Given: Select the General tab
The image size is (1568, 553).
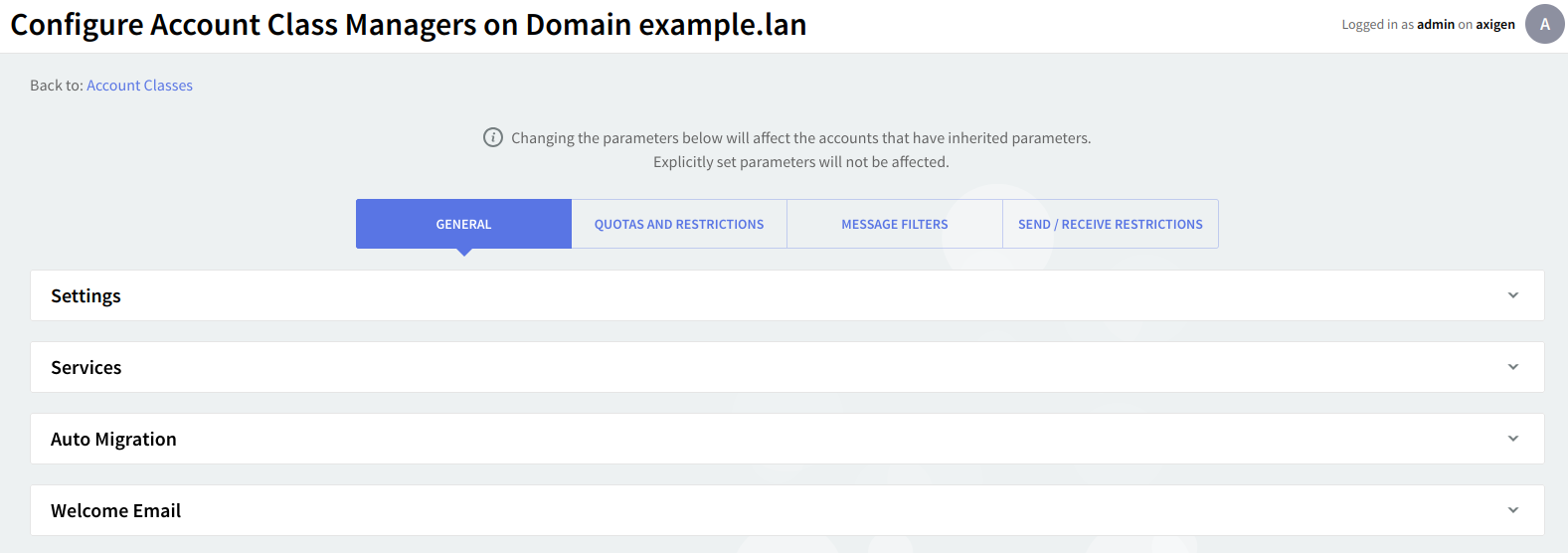Looking at the screenshot, I should [463, 224].
